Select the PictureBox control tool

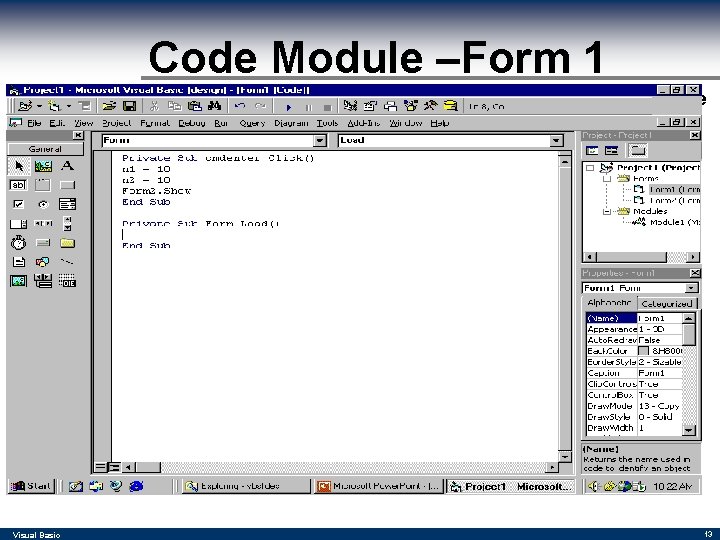(x=43, y=166)
